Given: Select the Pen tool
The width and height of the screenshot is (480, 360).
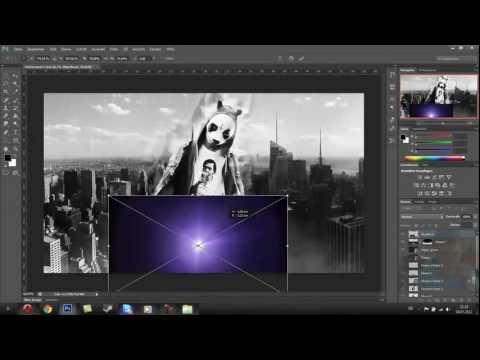Looking at the screenshot, I should click(6, 132).
